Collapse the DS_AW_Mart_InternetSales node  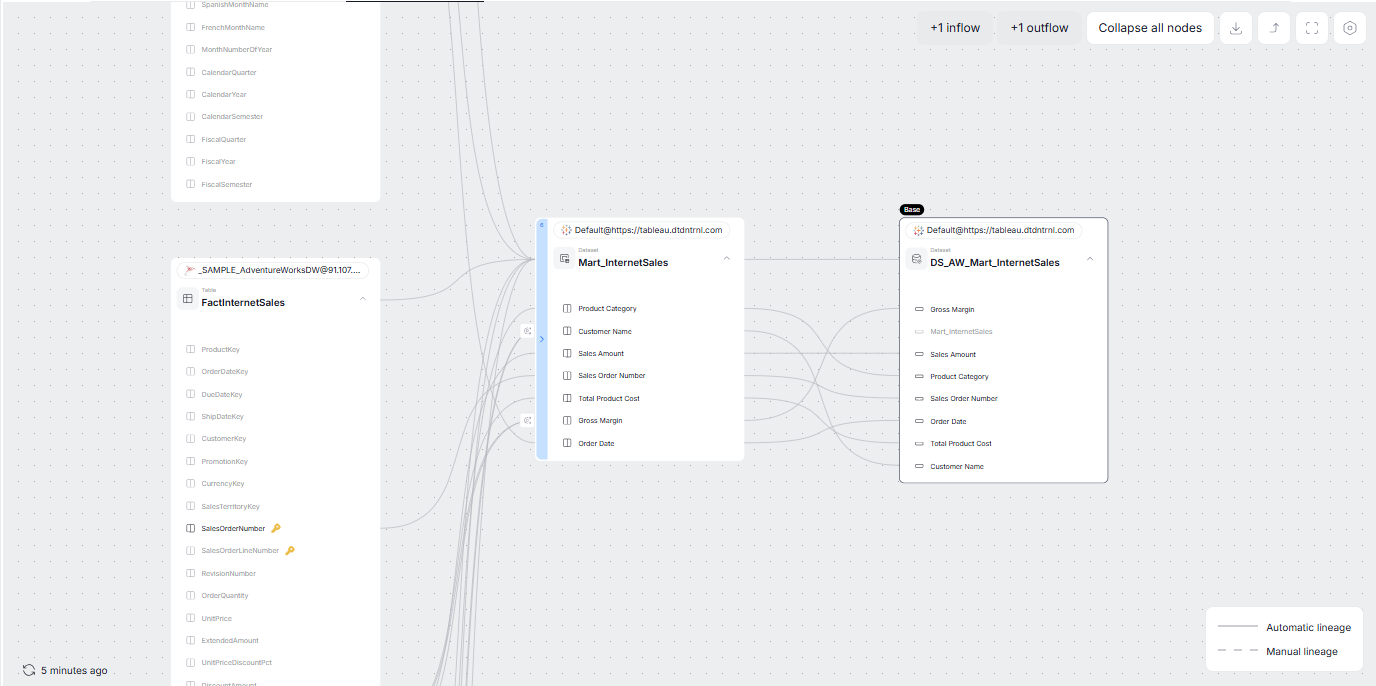coord(1090,258)
